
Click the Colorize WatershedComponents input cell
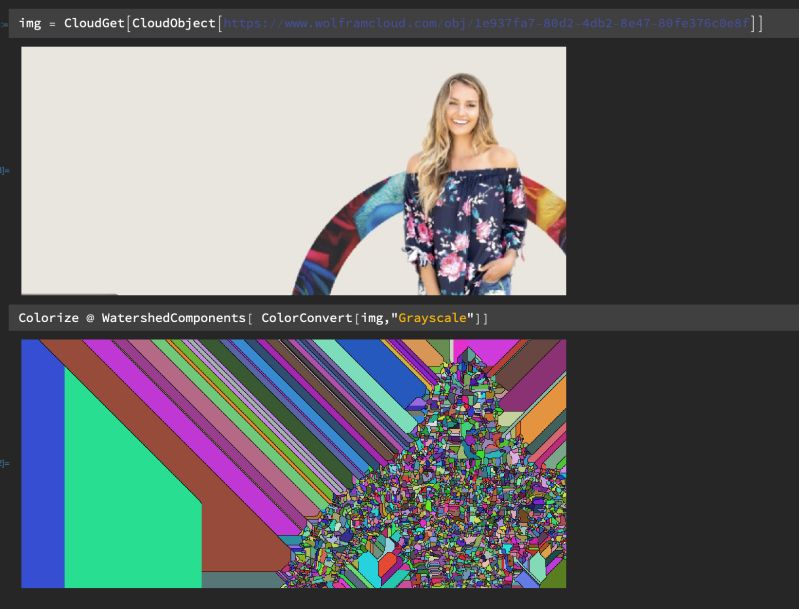tap(404, 318)
